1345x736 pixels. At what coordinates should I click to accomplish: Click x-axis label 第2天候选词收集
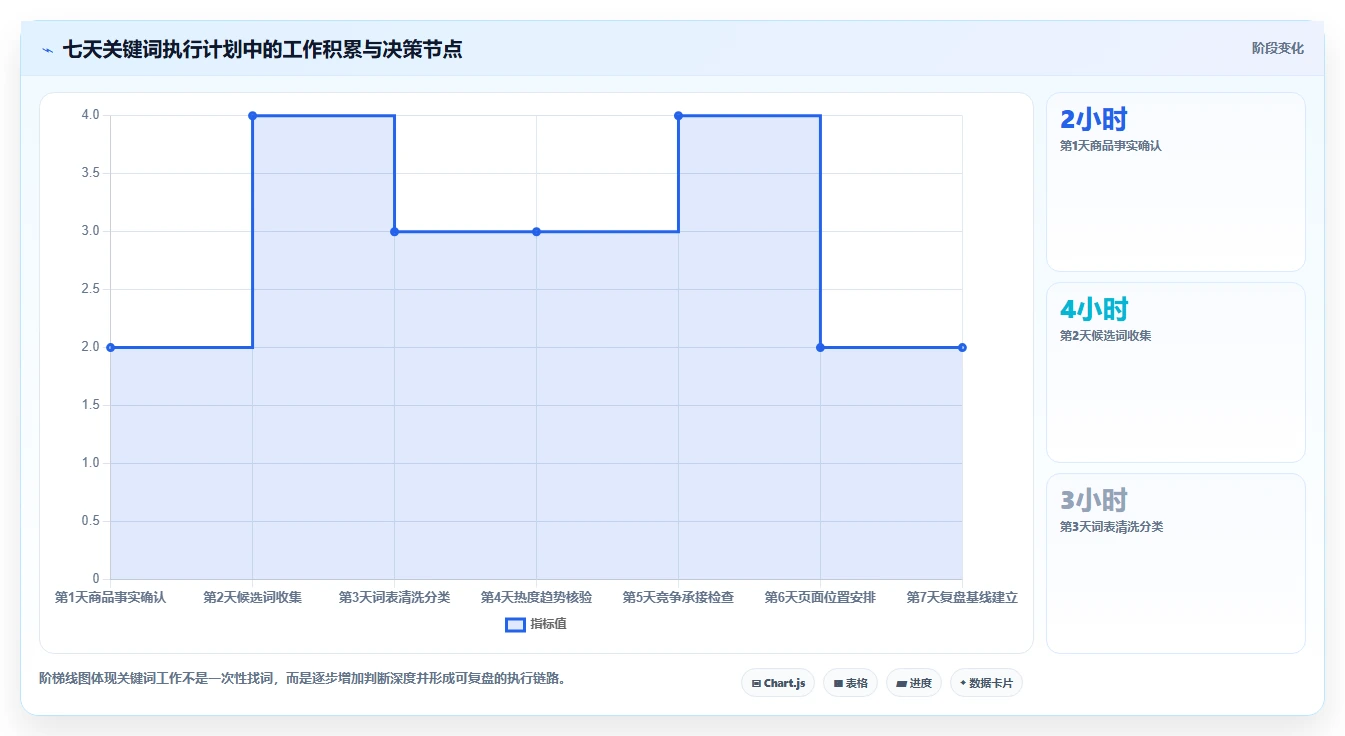(x=252, y=597)
